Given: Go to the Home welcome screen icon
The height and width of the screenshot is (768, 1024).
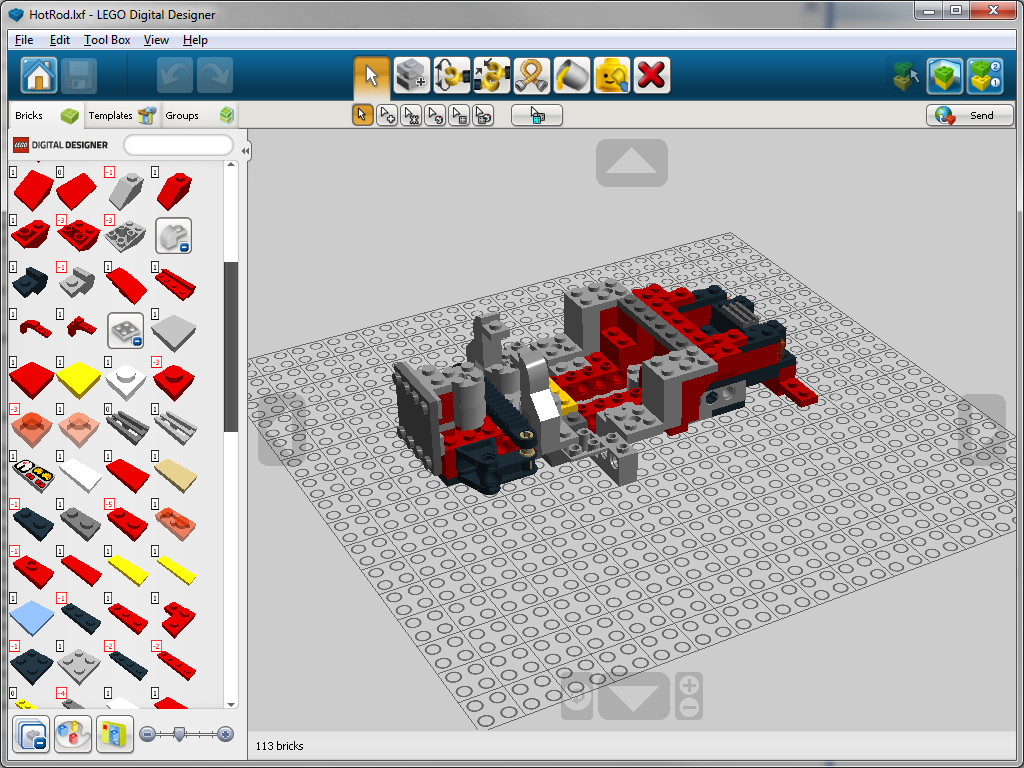Looking at the screenshot, I should pos(39,75).
